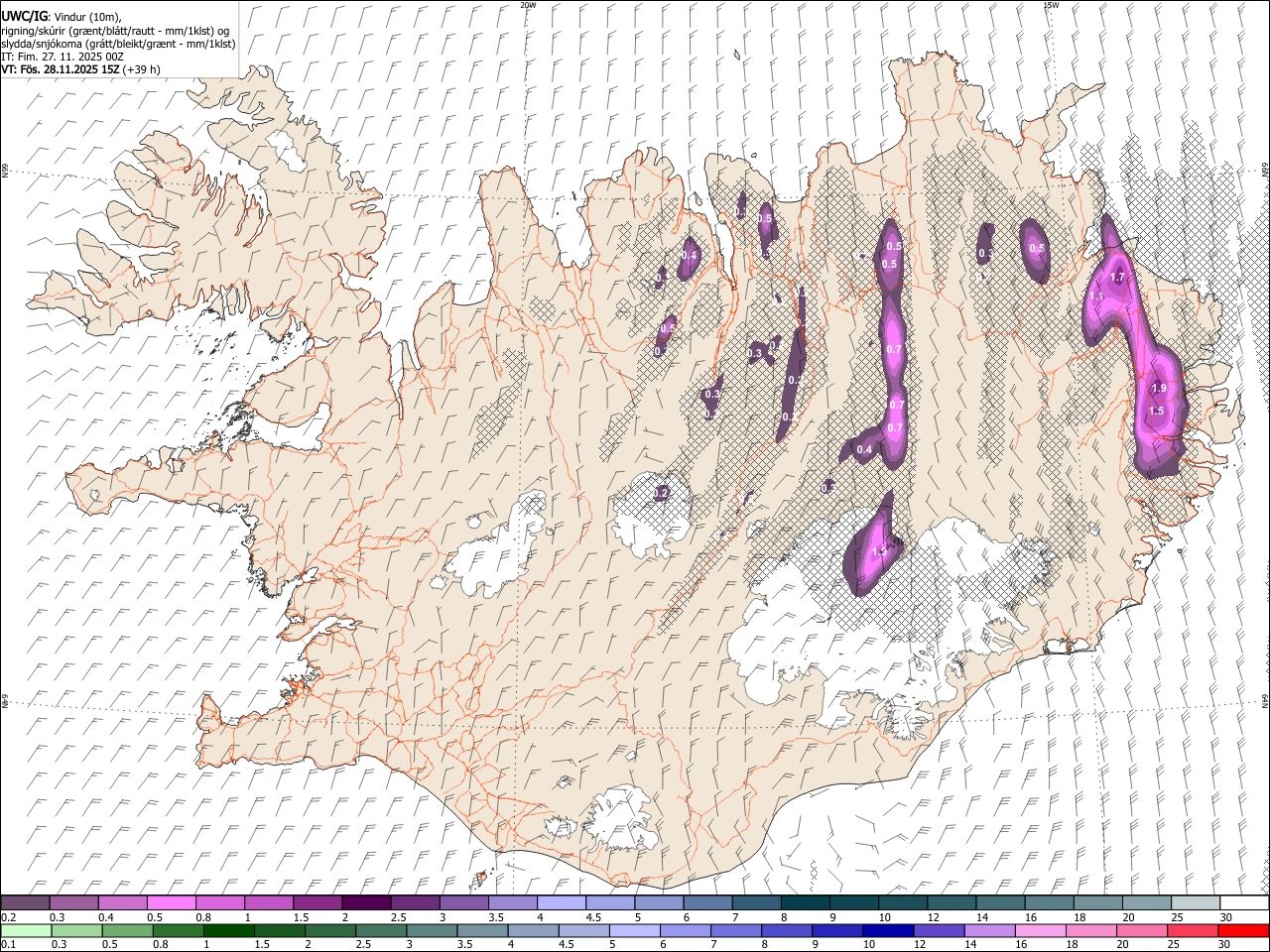Viewport: 1270px width, 952px height.
Task: Click the 0.2 value on the central glacier
Action: (661, 493)
